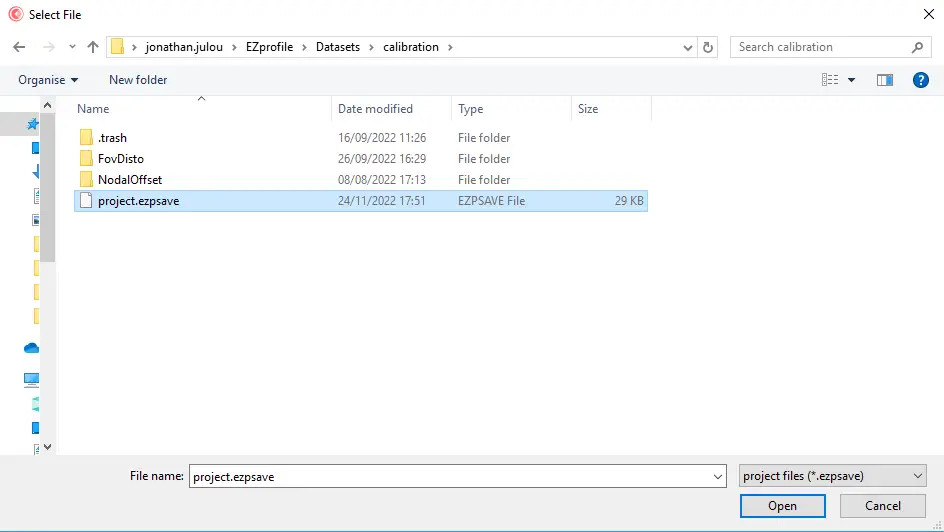
Task: Toggle the preview pane icon
Action: coord(884,80)
